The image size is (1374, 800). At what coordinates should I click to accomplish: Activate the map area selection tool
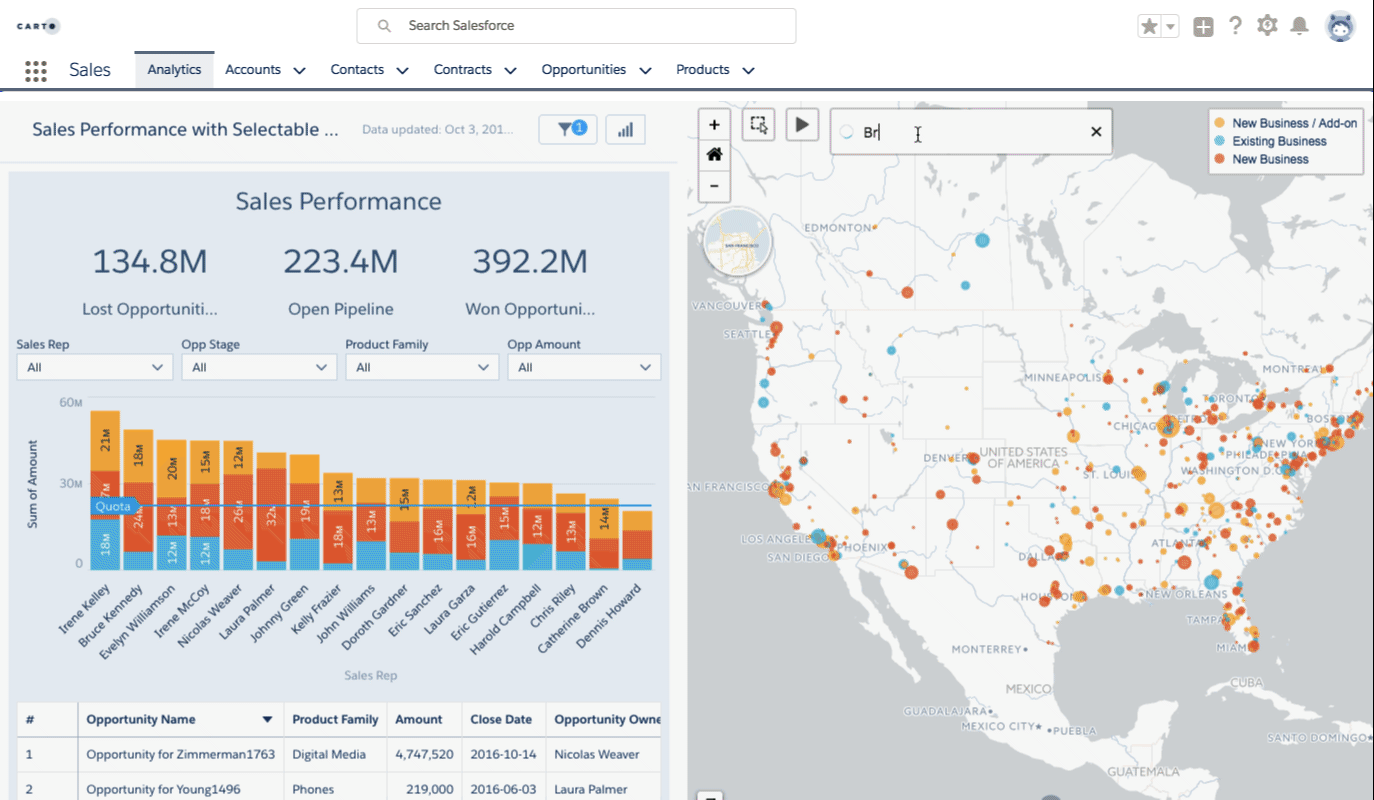(759, 125)
